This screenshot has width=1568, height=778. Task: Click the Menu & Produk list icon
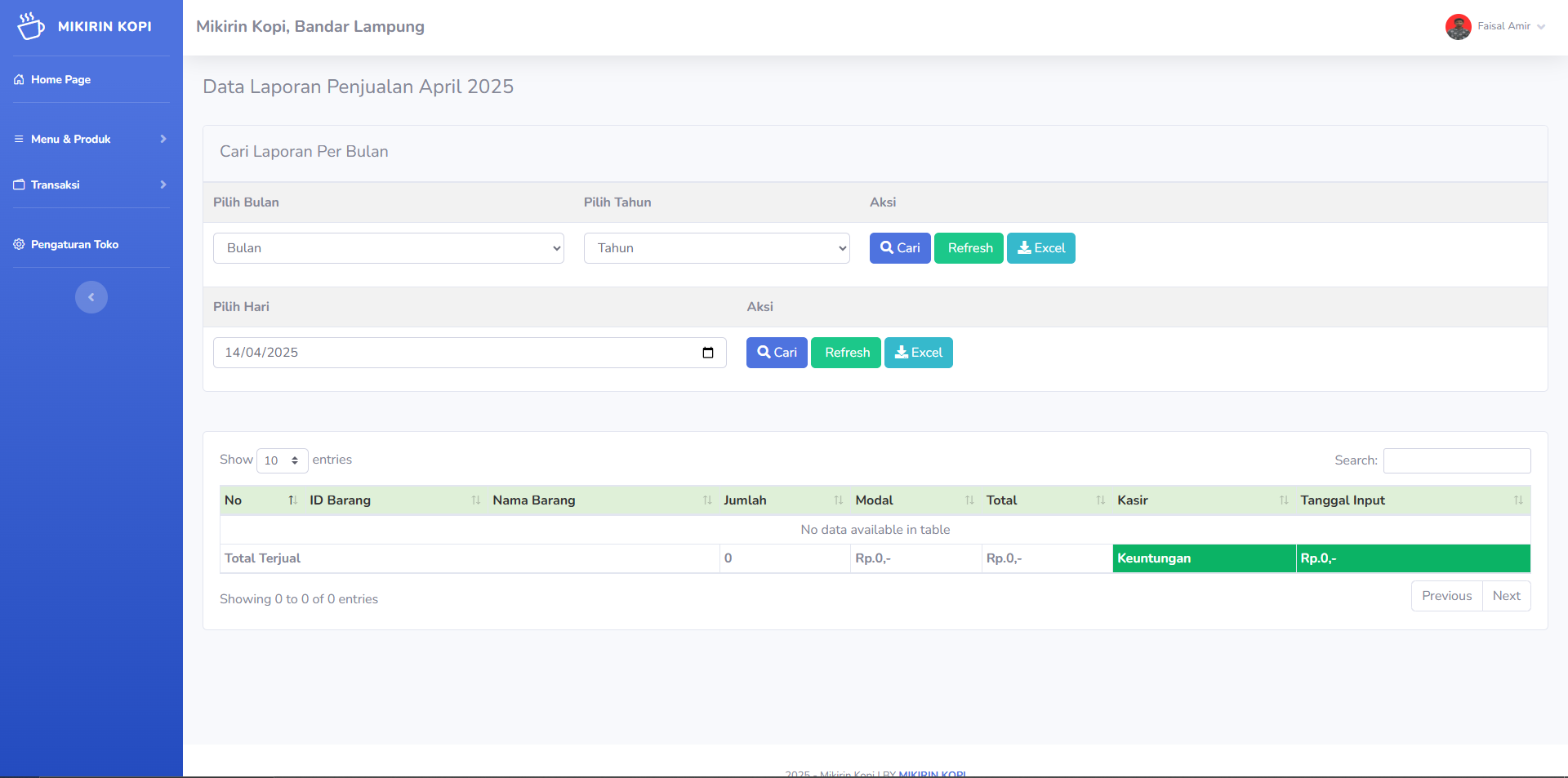19,139
